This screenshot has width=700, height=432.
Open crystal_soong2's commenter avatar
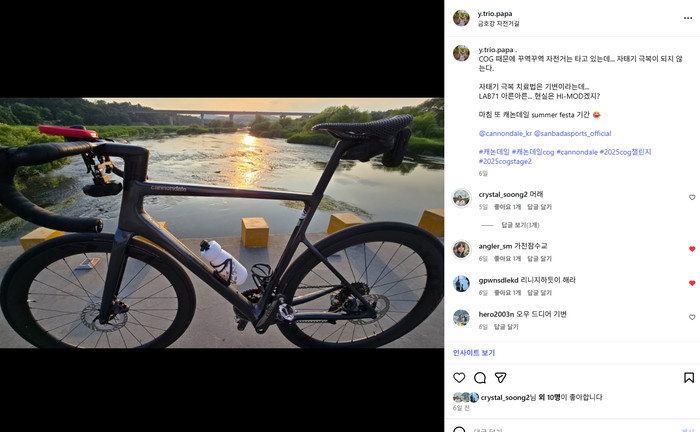point(461,198)
